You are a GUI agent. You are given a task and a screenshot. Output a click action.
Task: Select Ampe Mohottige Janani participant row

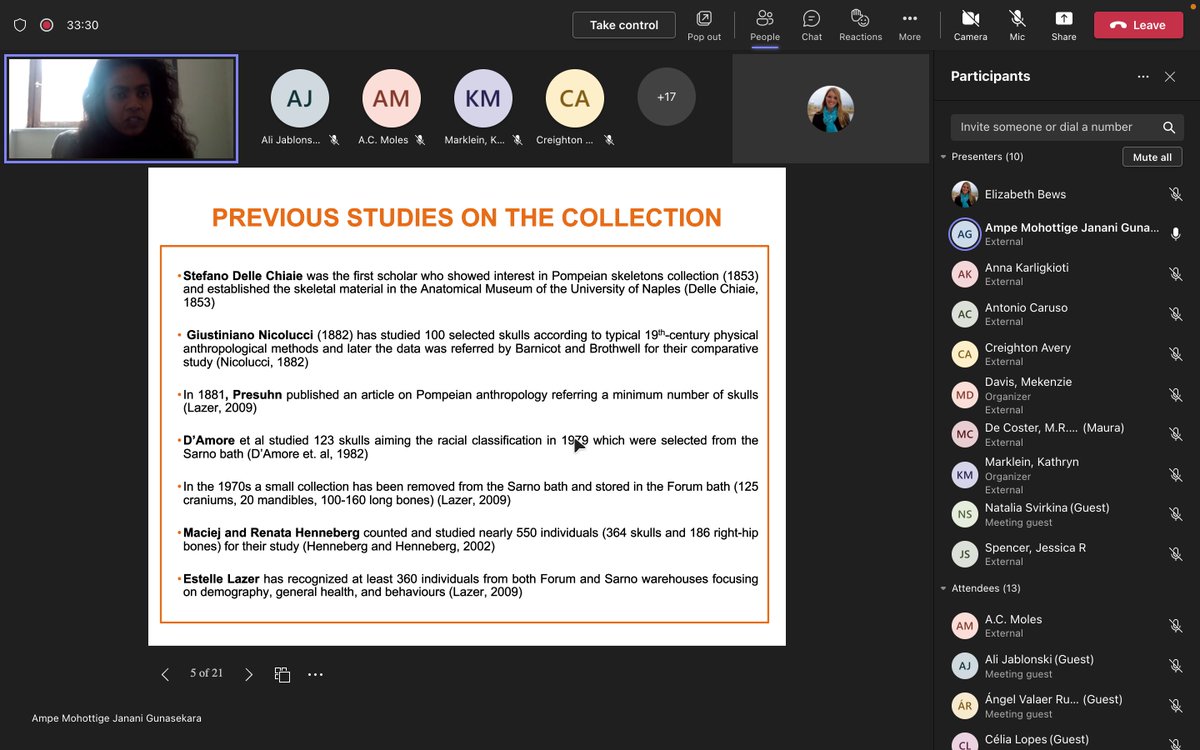(x=1066, y=234)
